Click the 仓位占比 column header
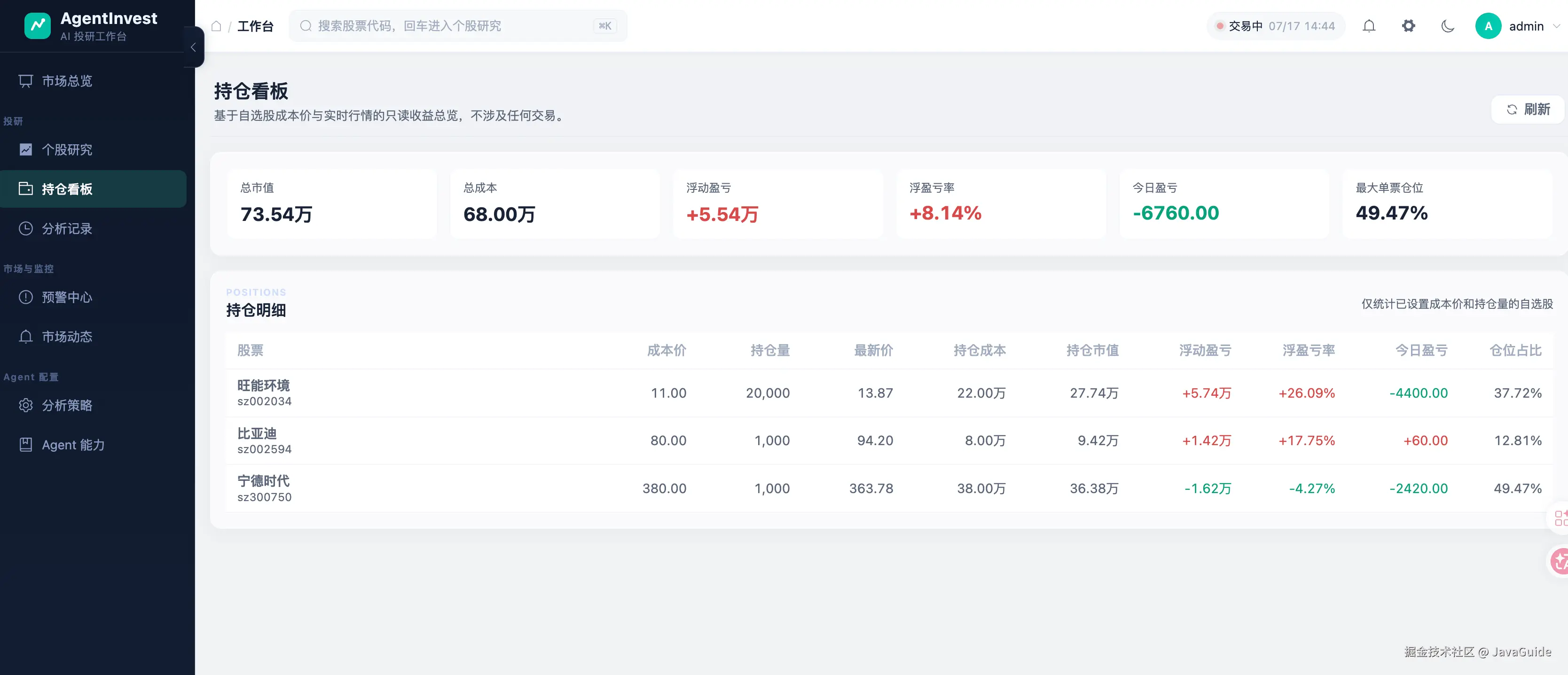Viewport: 1568px width, 675px height. (1516, 351)
